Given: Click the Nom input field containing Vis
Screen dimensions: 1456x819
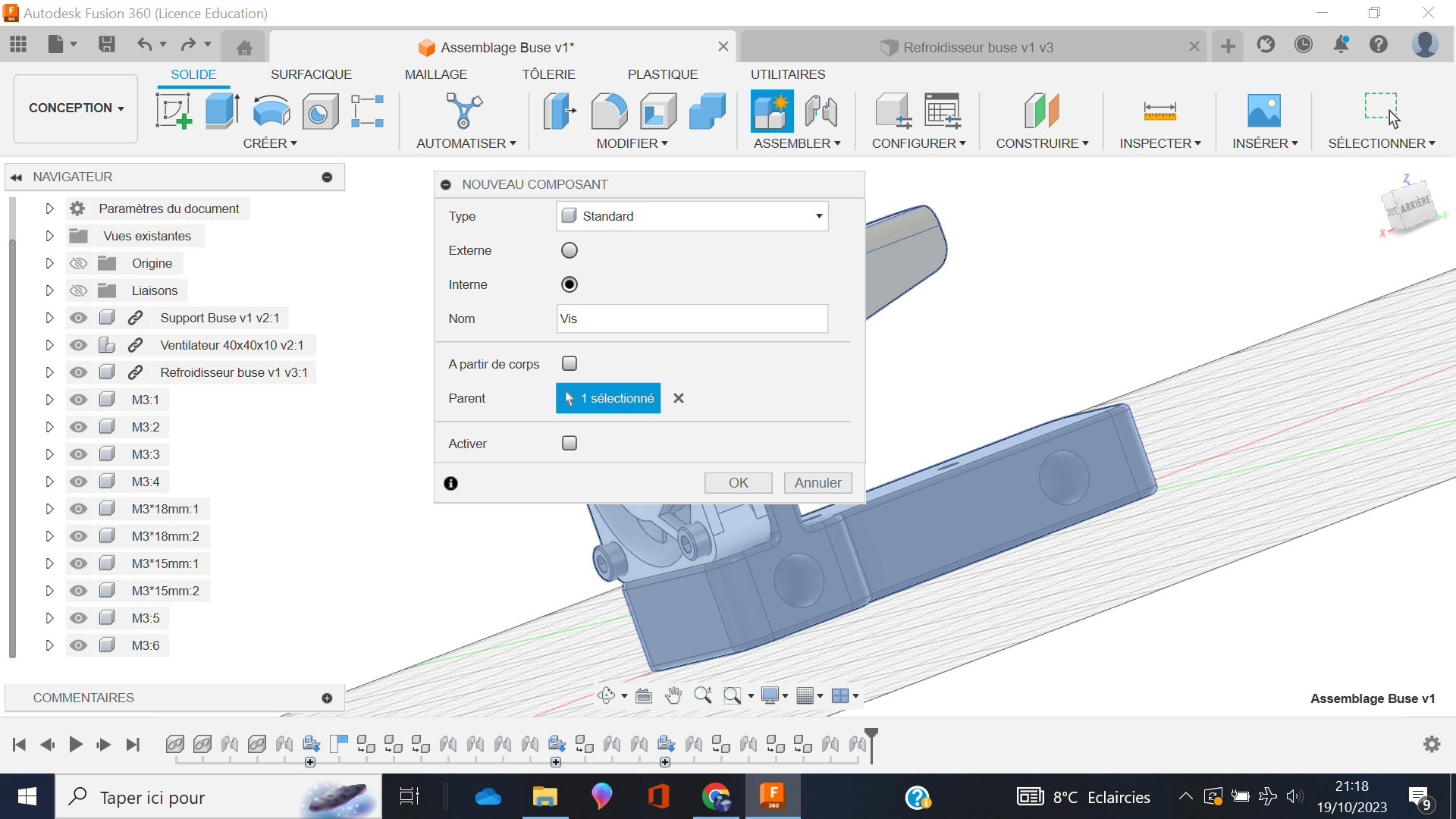Looking at the screenshot, I should [692, 318].
